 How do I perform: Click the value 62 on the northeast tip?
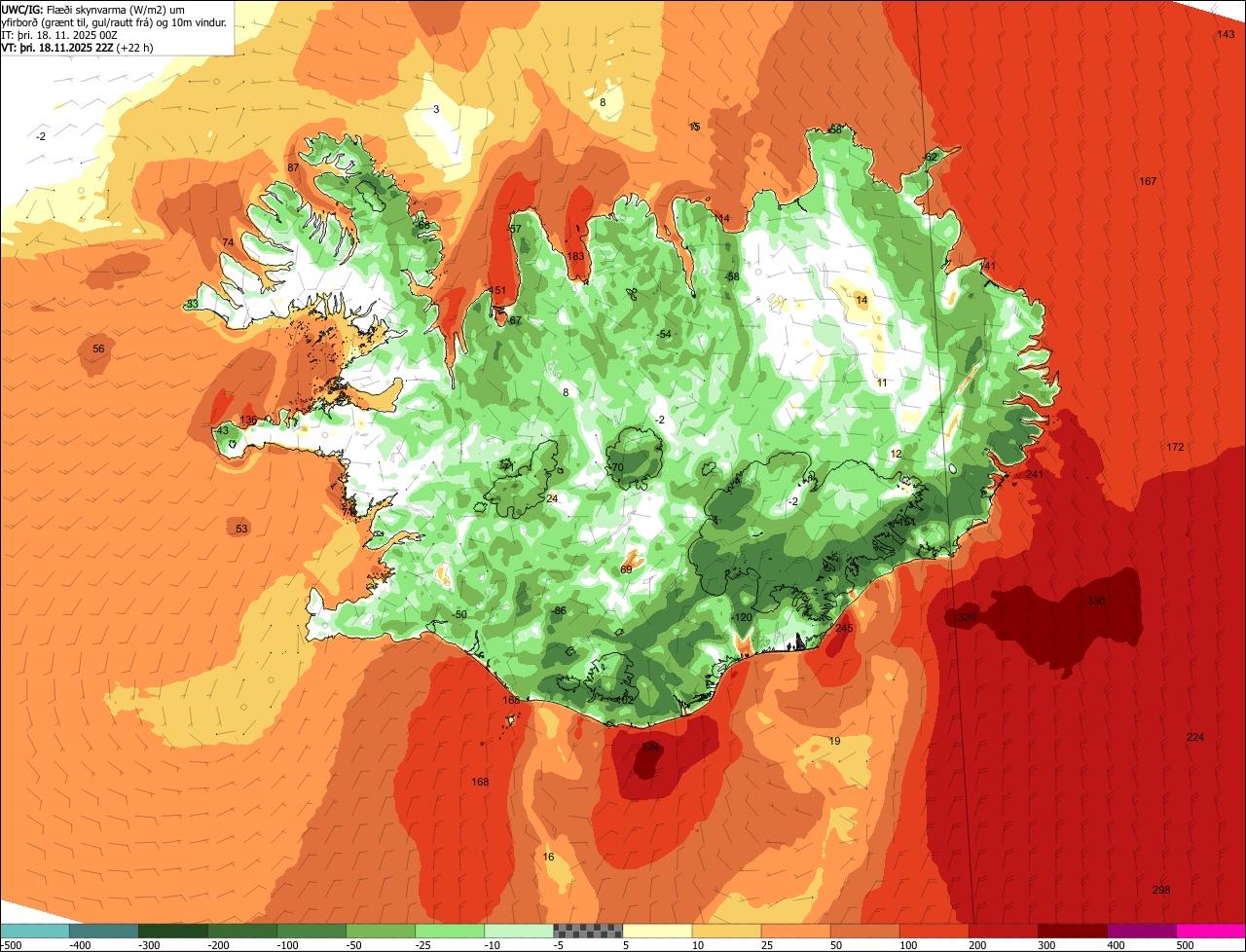pyautogui.click(x=931, y=157)
